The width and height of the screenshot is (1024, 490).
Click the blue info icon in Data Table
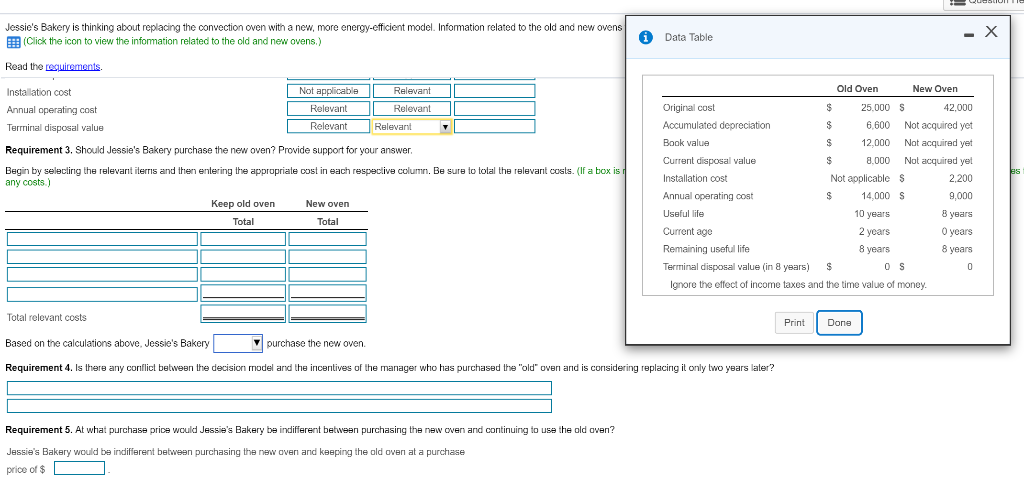pyautogui.click(x=647, y=37)
